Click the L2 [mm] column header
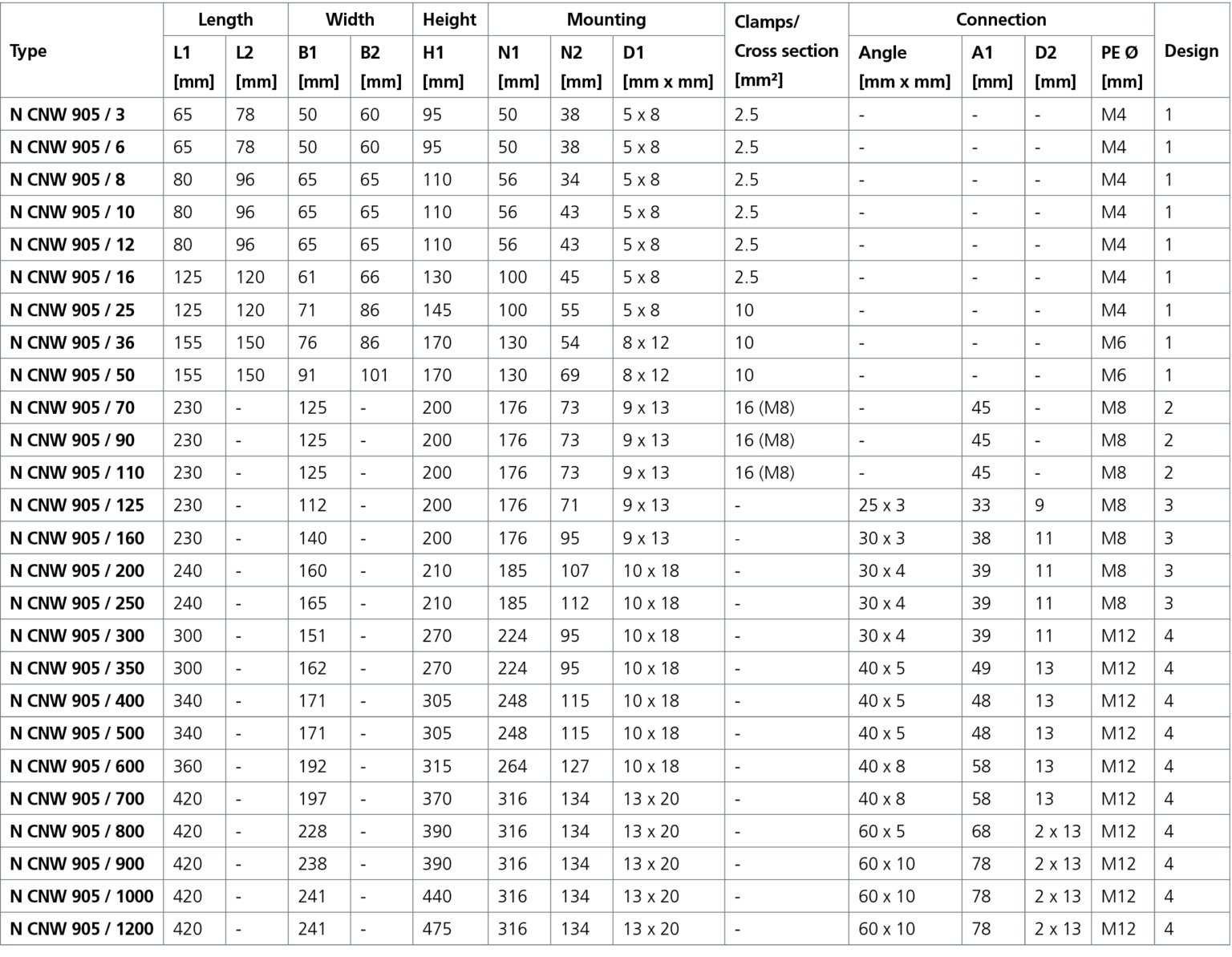1232x957 pixels. click(256, 67)
